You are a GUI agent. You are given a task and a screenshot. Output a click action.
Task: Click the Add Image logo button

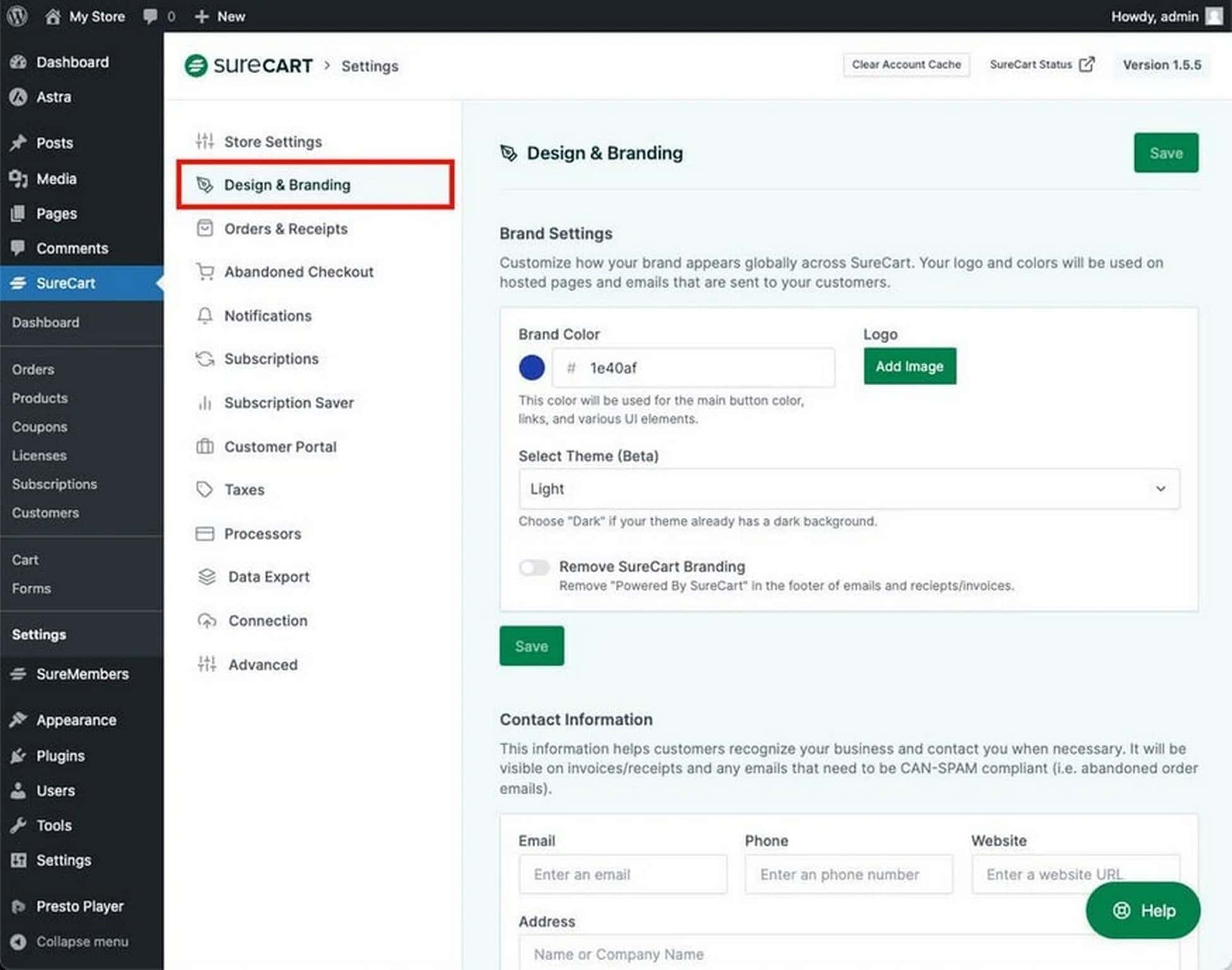click(x=909, y=366)
